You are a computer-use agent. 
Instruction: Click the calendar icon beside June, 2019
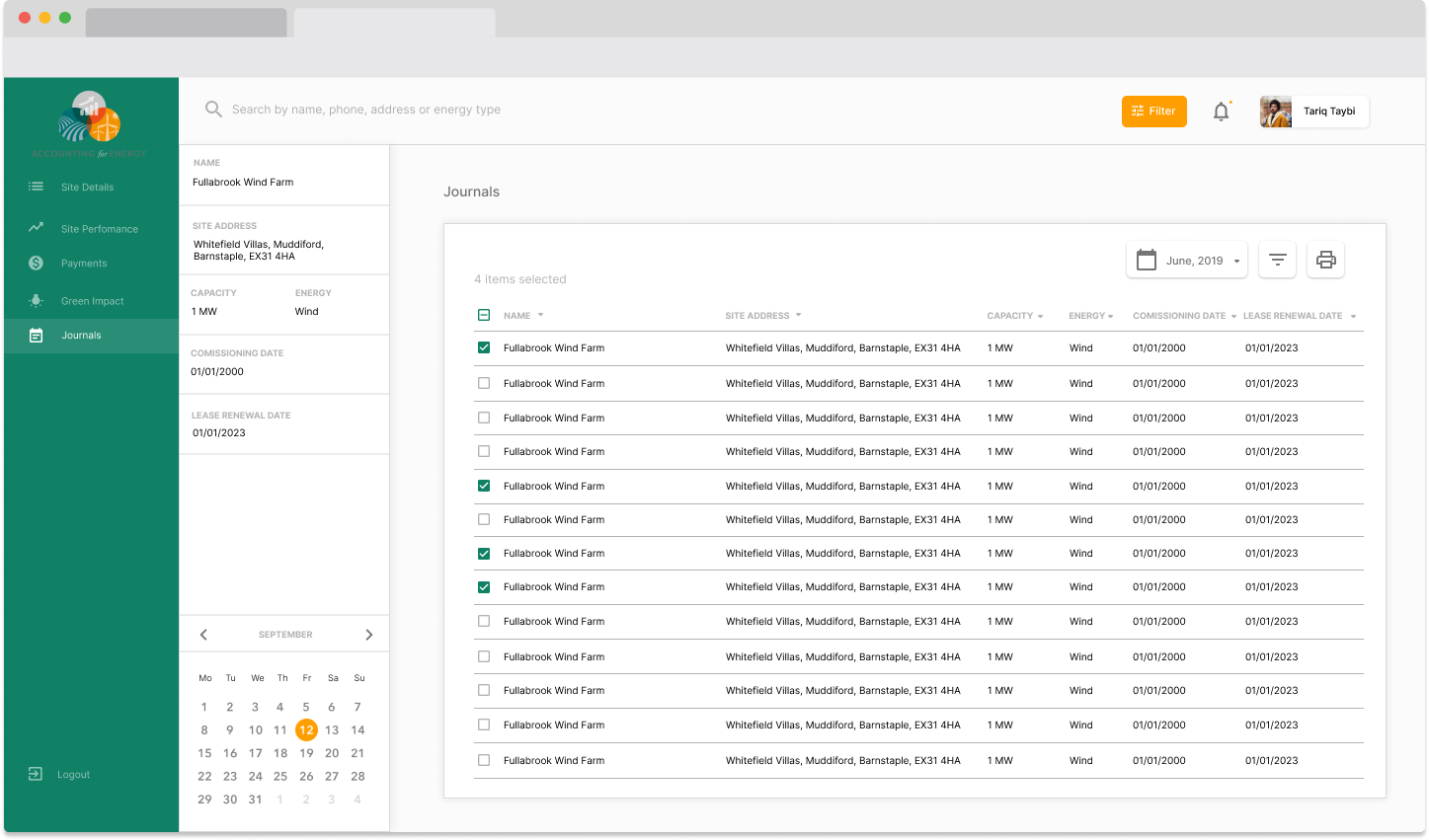1147,261
